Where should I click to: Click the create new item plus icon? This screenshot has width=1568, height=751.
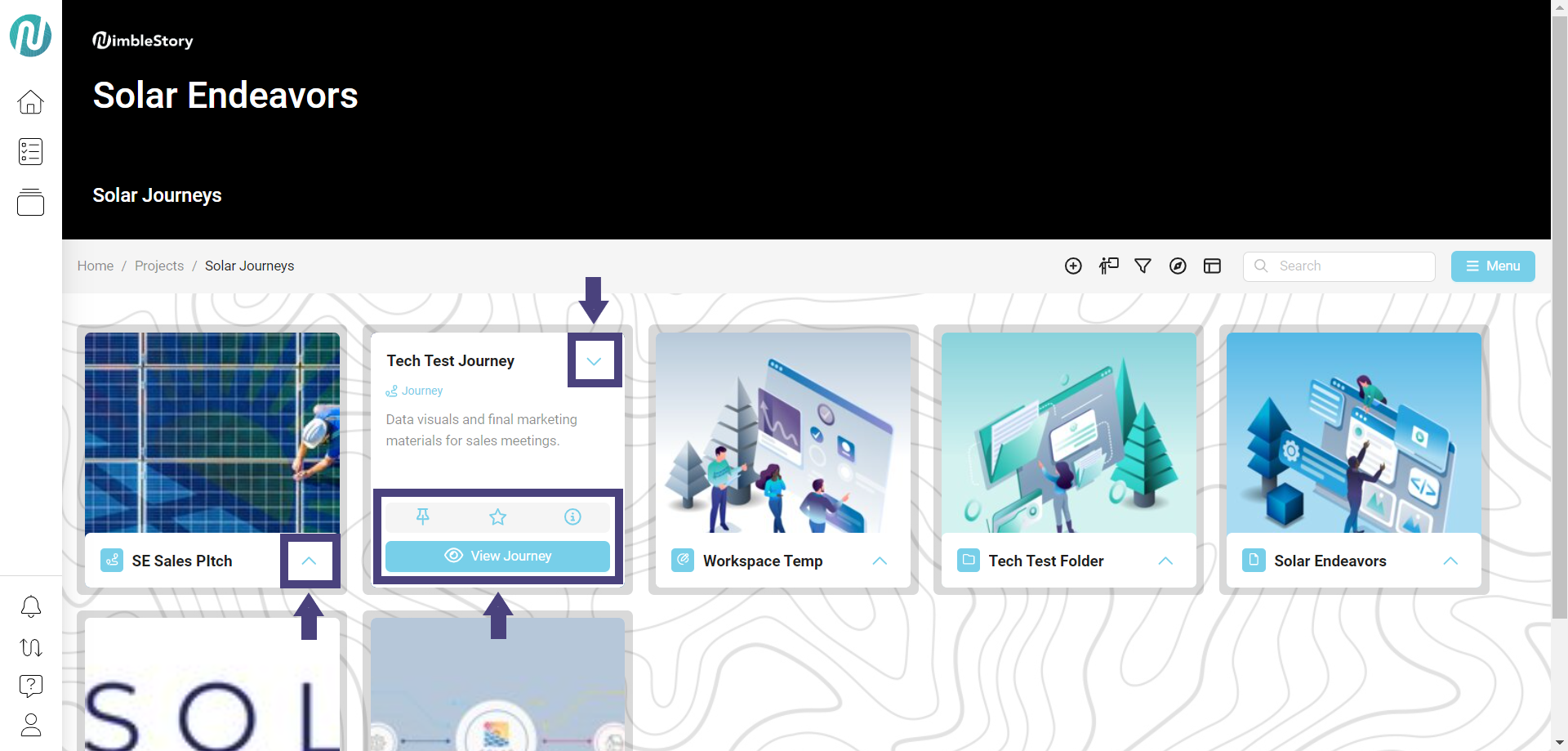click(1073, 266)
